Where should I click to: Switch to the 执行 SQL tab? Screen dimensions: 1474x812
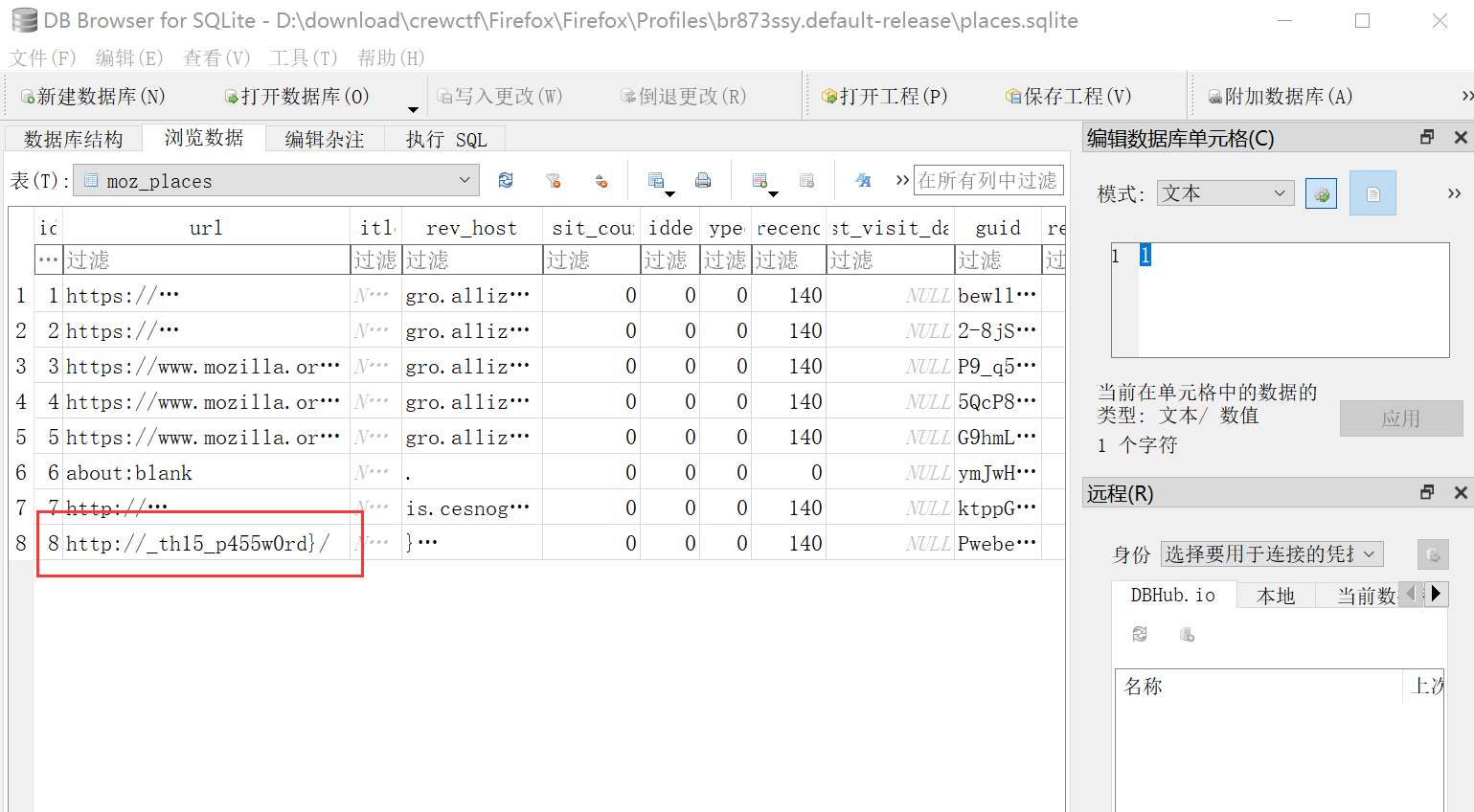tap(446, 139)
